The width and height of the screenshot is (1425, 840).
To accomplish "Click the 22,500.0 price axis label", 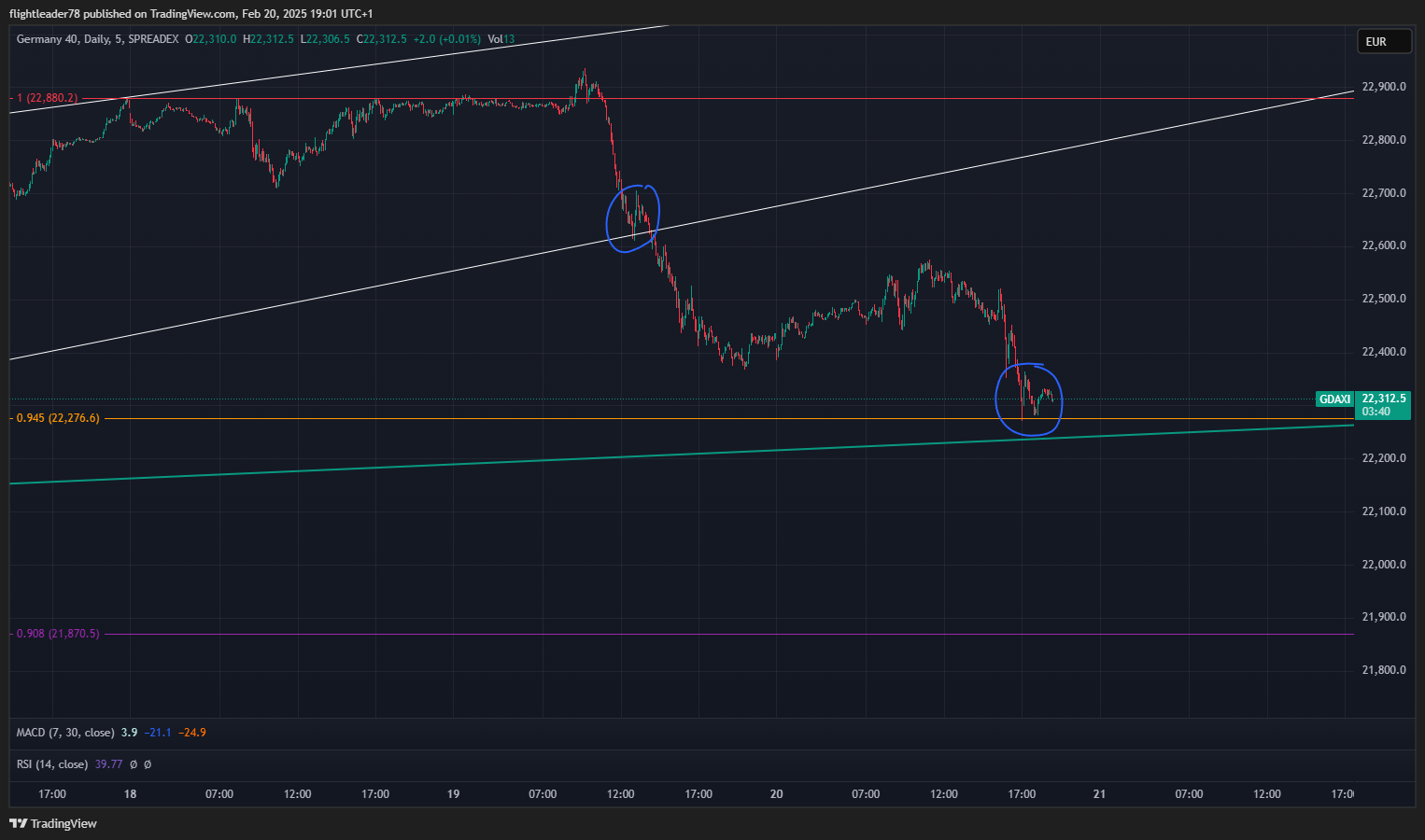I will (1384, 299).
